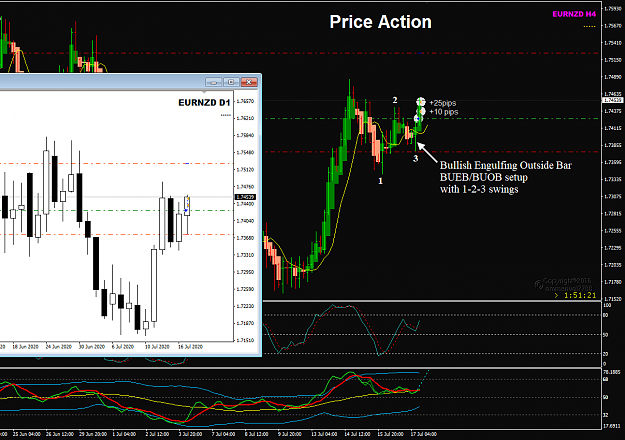The height and width of the screenshot is (440, 625).
Task: Click the 1.74040 level on D1 price axis
Action: tap(246, 221)
